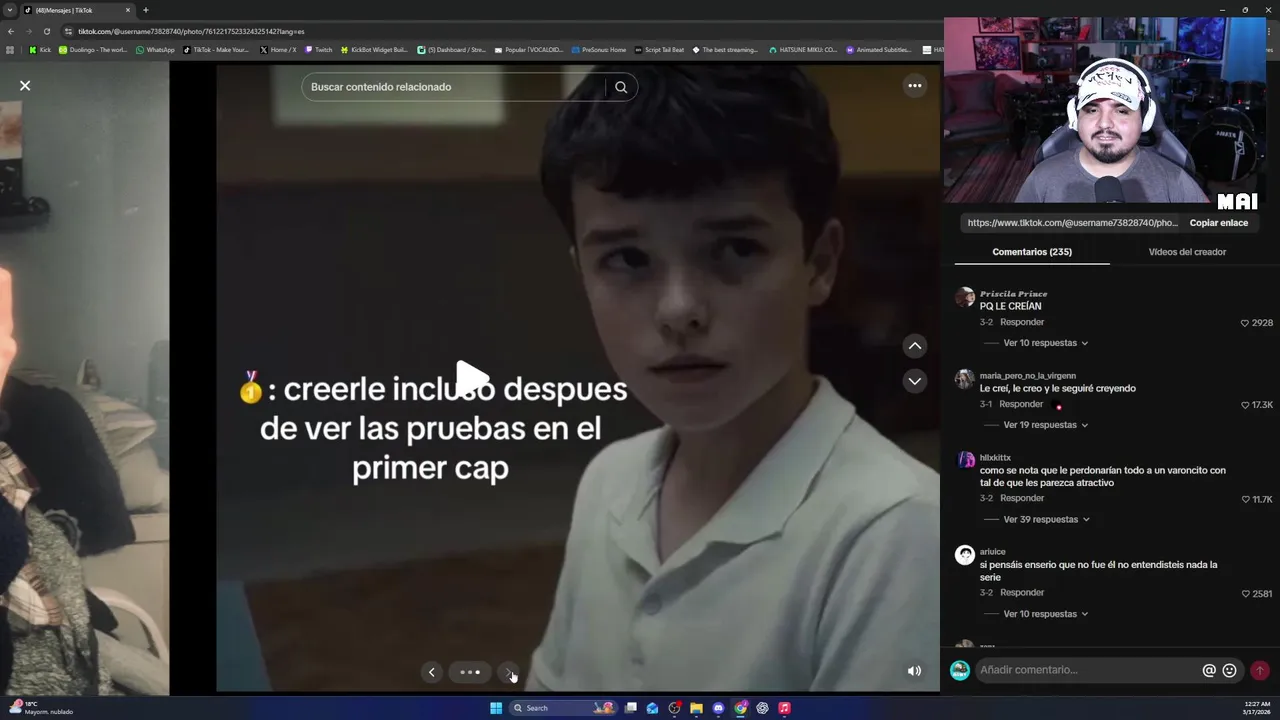
Task: Open OBS Studio from taskbar
Action: point(675,708)
